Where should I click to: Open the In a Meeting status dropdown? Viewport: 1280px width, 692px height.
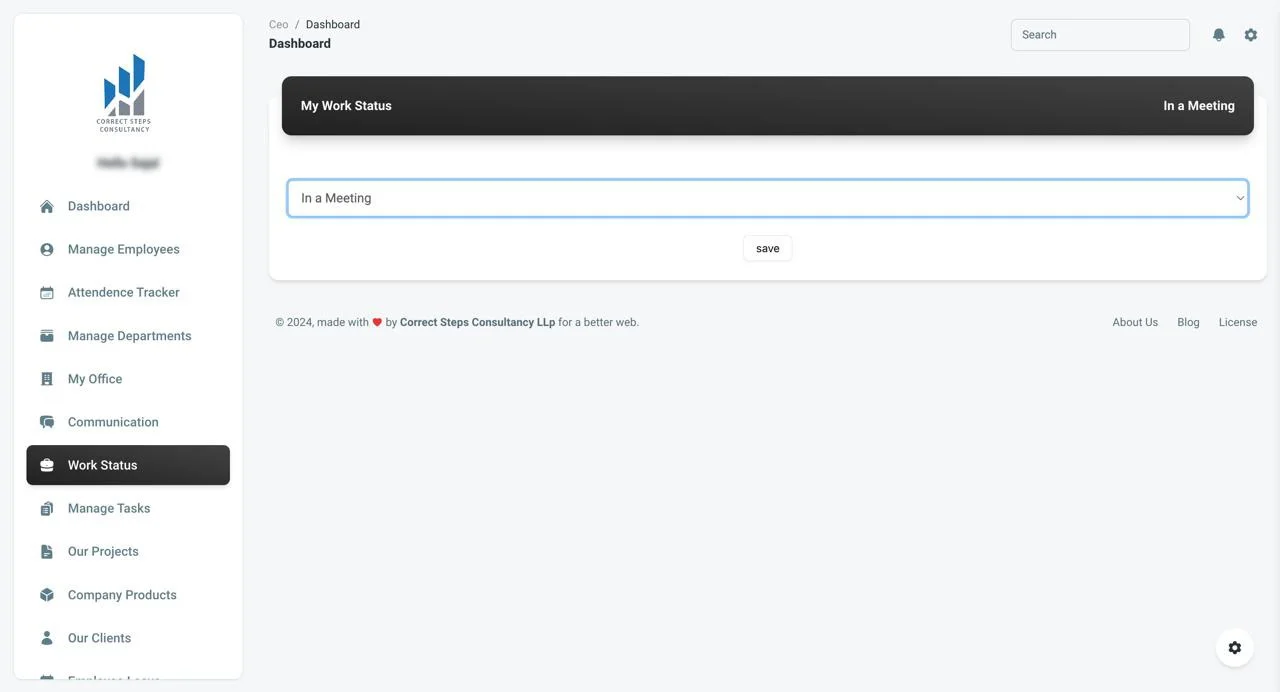[x=767, y=198]
